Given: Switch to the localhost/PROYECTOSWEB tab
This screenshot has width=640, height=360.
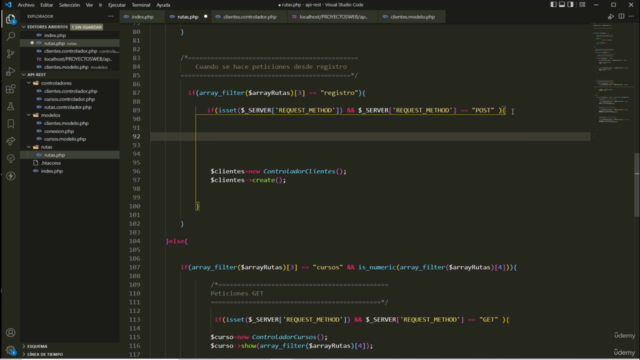Looking at the screenshot, I should [x=333, y=17].
